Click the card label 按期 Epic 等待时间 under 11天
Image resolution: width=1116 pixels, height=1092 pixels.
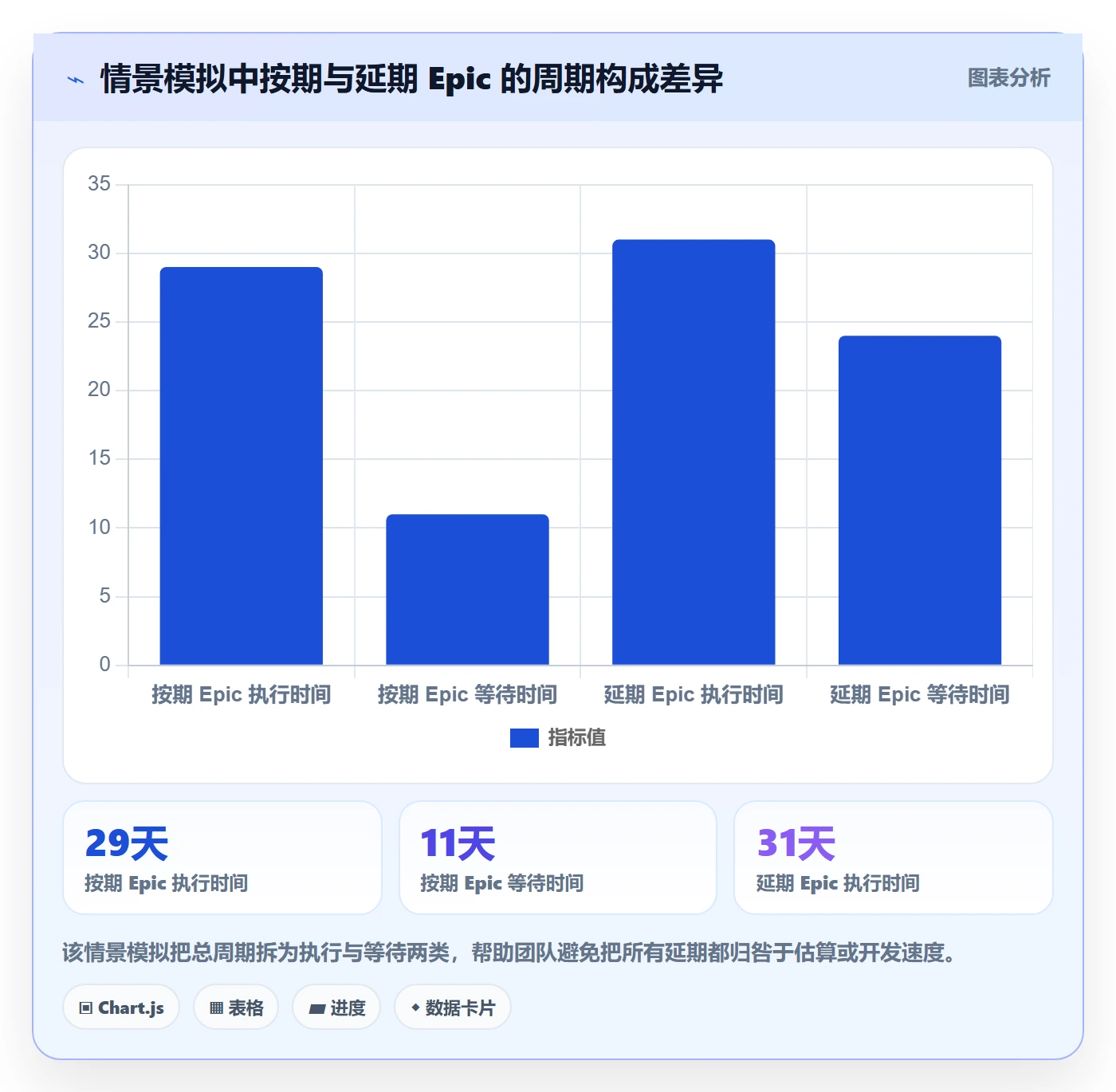502,883
